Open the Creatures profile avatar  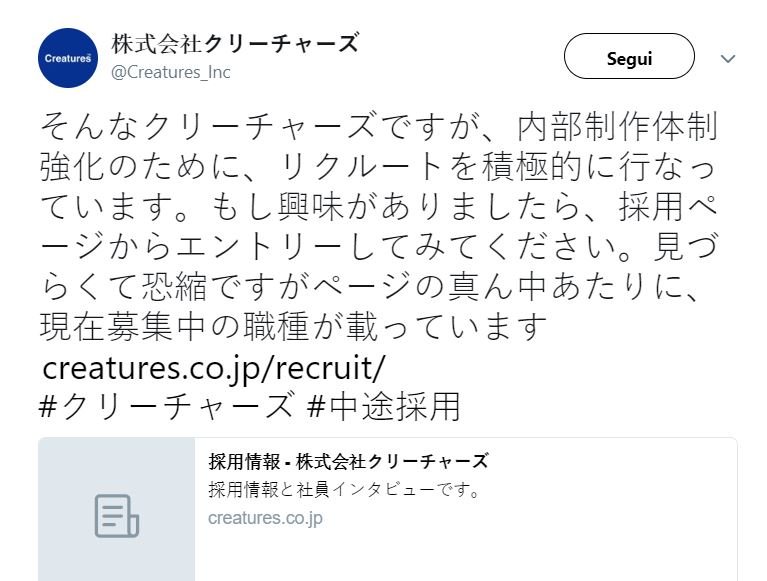(x=70, y=58)
